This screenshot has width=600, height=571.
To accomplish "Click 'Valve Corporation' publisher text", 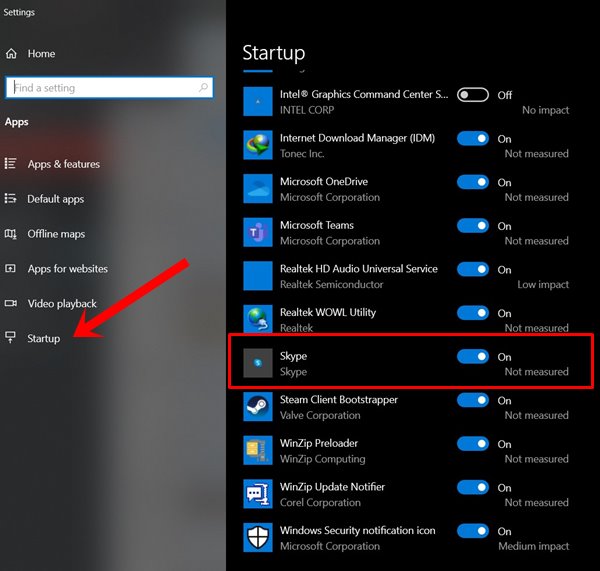I will 320,415.
